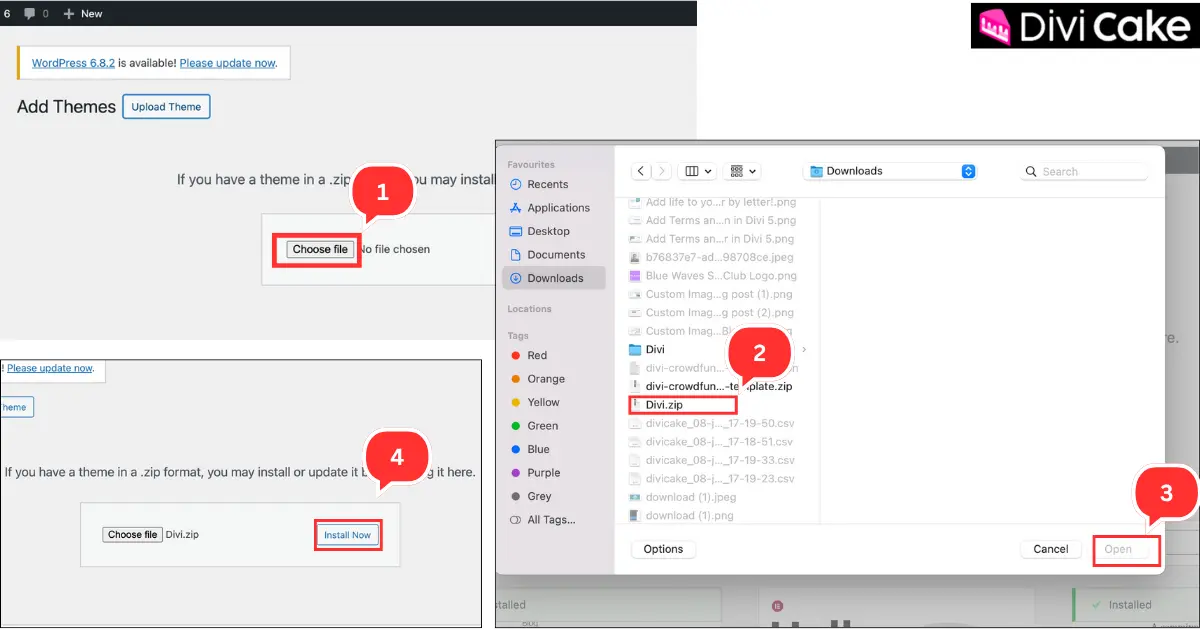1200x630 pixels.
Task: Click 'Please update now' beside WordPress 6.8.2 notice
Action: [227, 62]
